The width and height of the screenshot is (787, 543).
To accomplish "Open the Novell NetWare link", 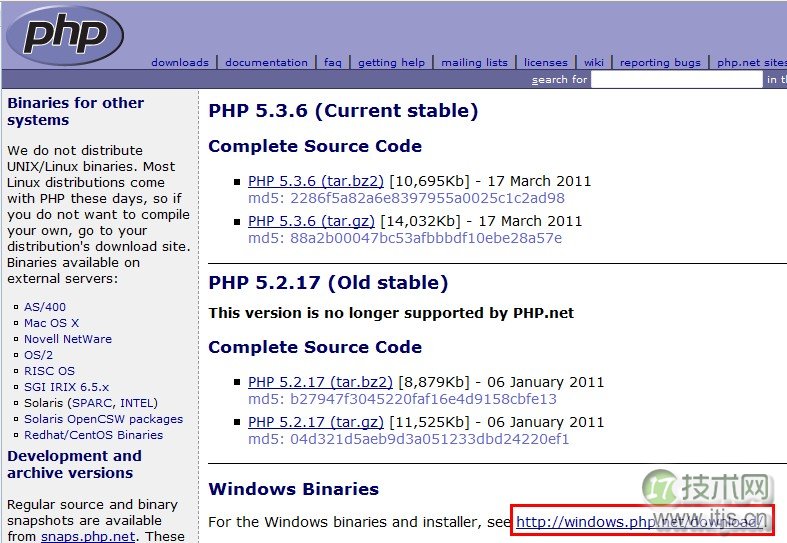I will 68,339.
